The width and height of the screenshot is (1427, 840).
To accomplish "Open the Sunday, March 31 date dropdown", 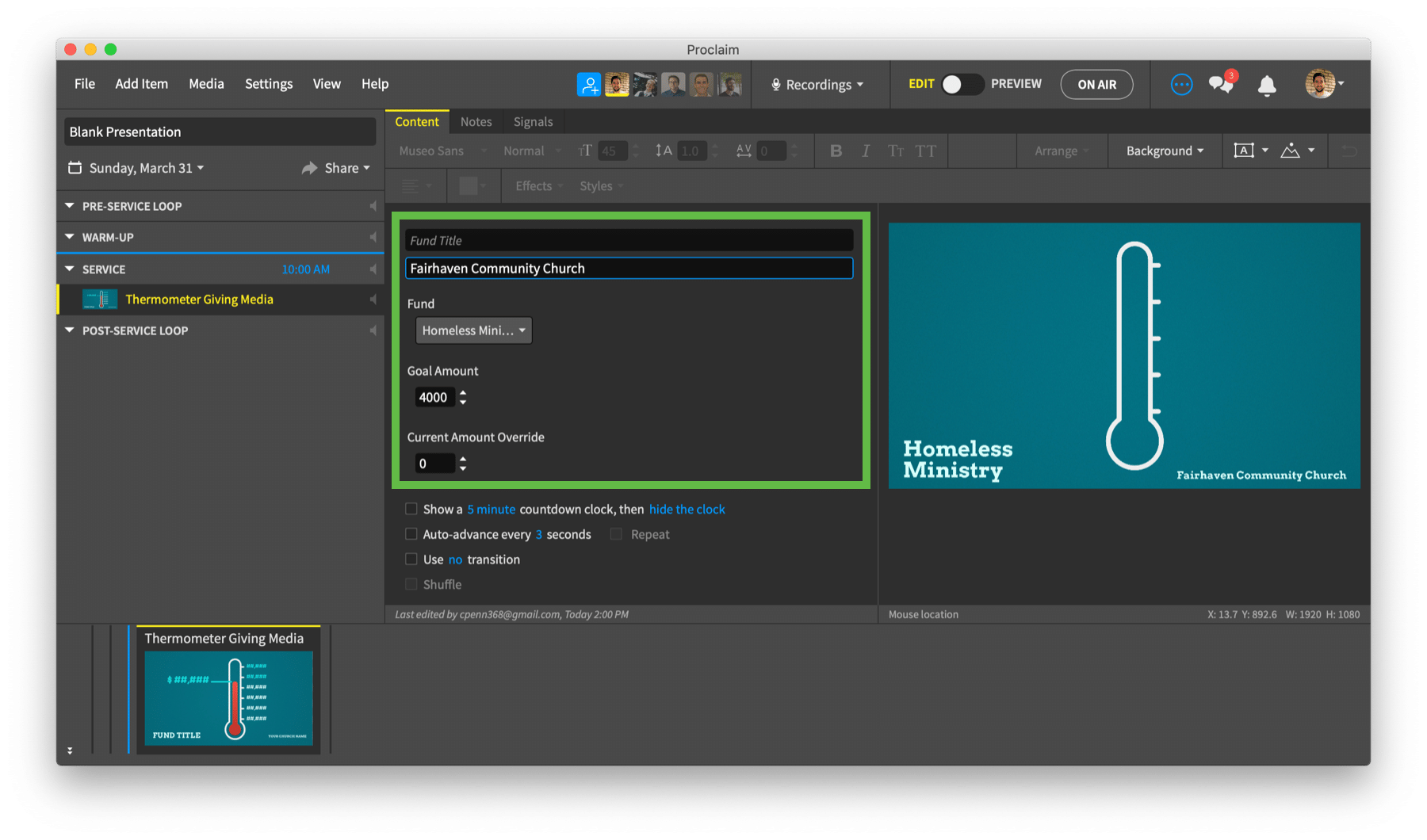I will pyautogui.click(x=146, y=168).
